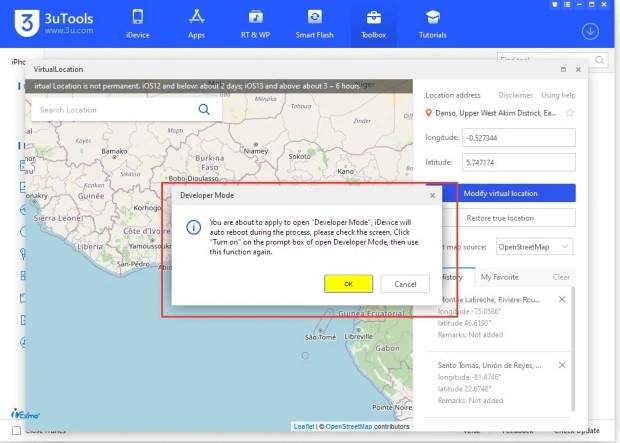The width and height of the screenshot is (620, 443).
Task: Cancel the Developer Mode dialog
Action: click(405, 284)
